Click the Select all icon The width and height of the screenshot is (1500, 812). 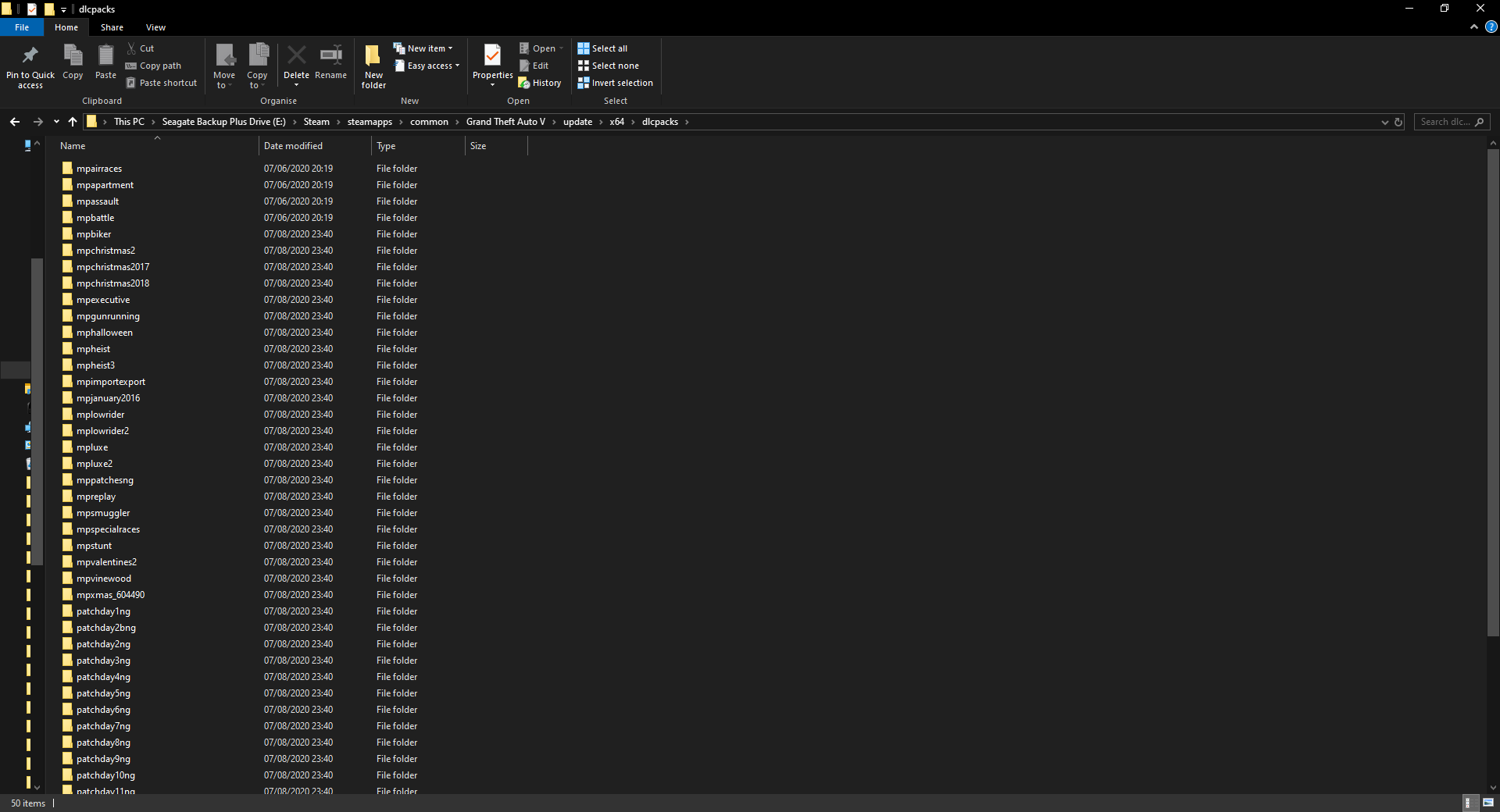coord(584,48)
